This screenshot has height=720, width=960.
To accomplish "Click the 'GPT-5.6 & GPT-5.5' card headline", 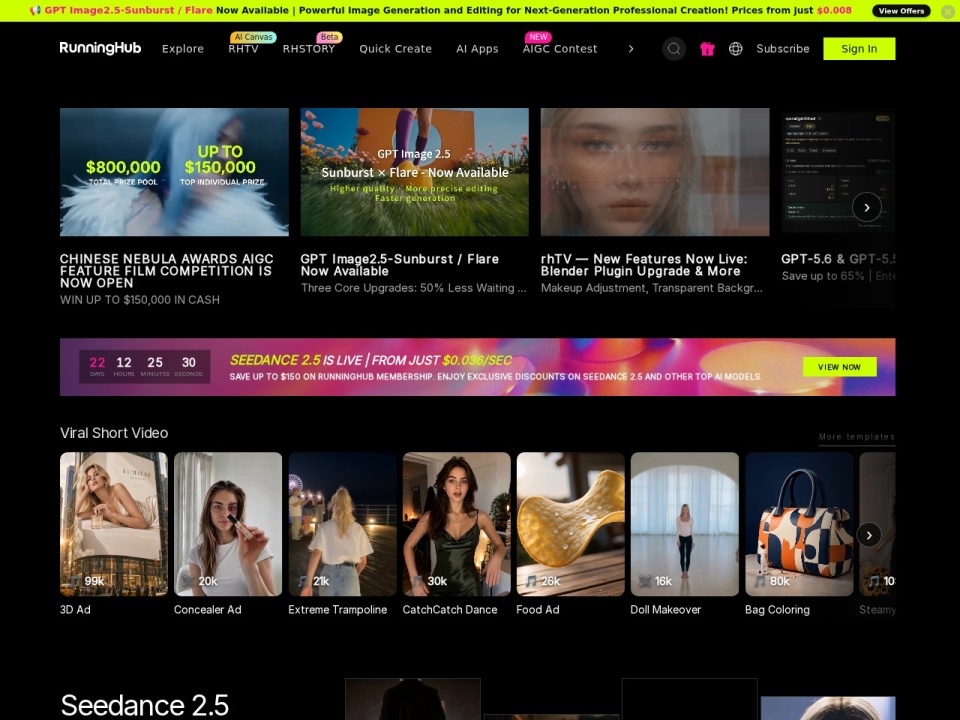I will click(x=838, y=259).
